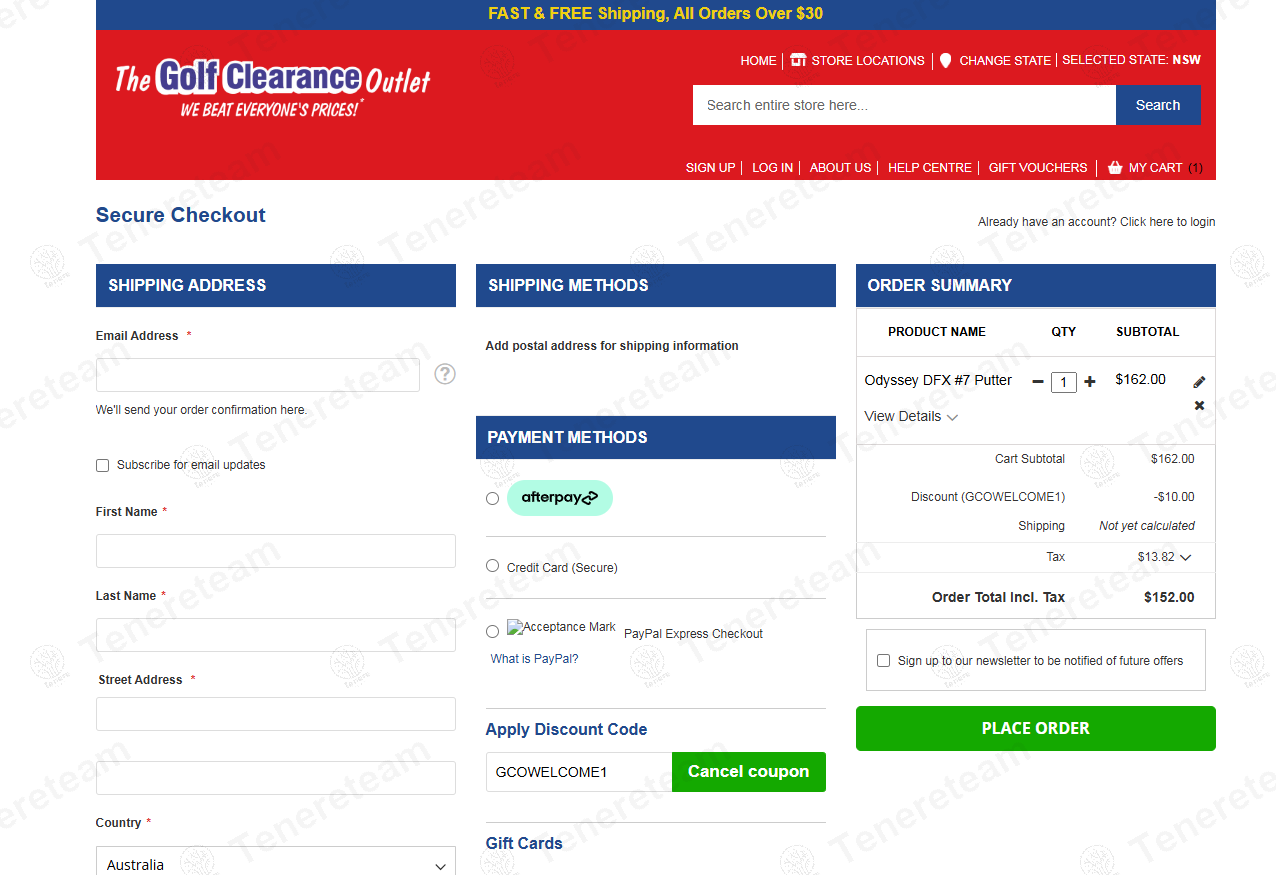Open ABOUT US page
This screenshot has width=1276, height=875.
click(840, 168)
